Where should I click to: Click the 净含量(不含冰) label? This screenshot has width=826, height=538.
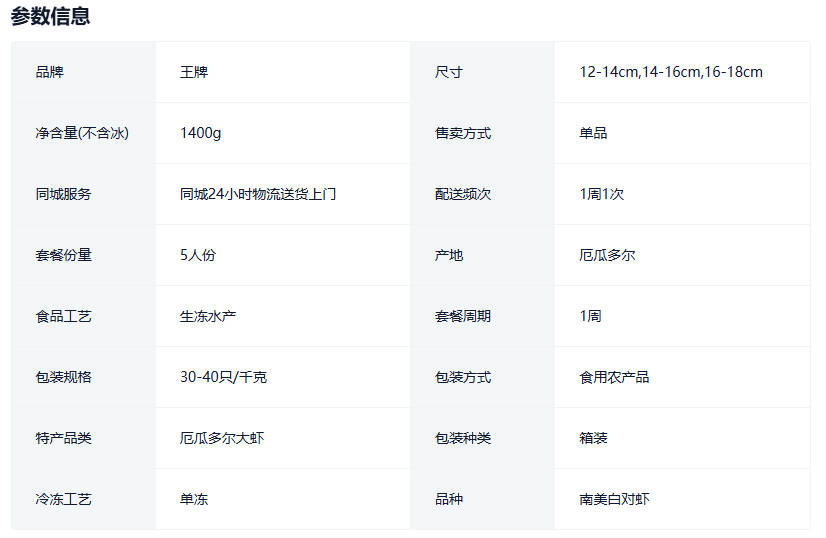point(82,133)
